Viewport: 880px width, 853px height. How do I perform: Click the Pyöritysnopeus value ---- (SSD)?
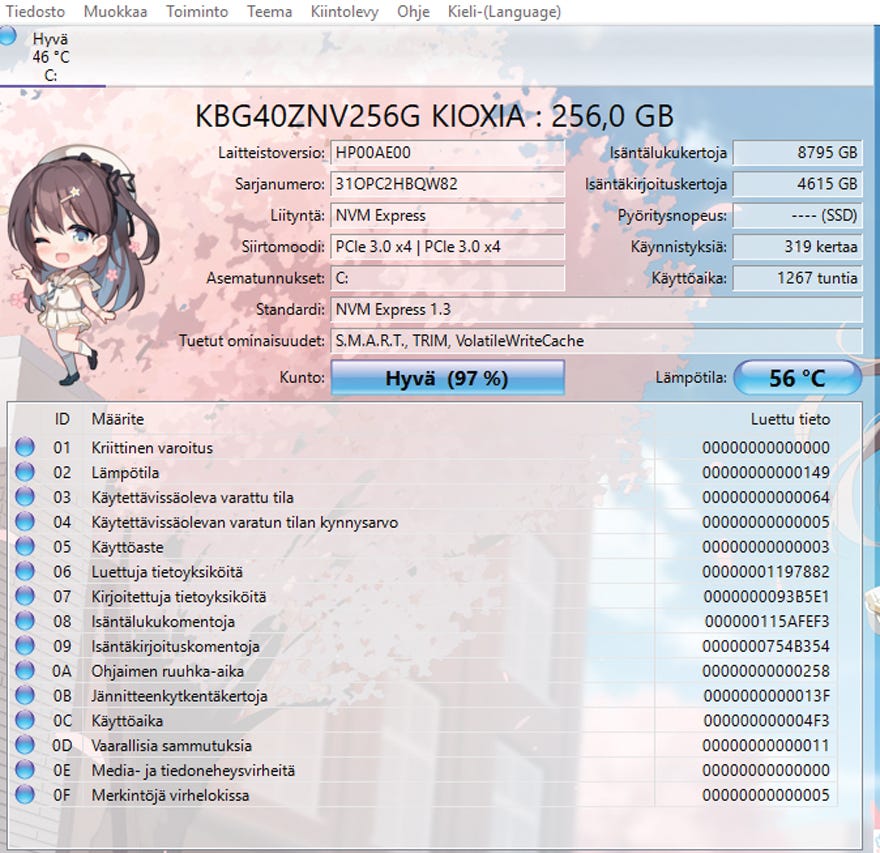(797, 215)
